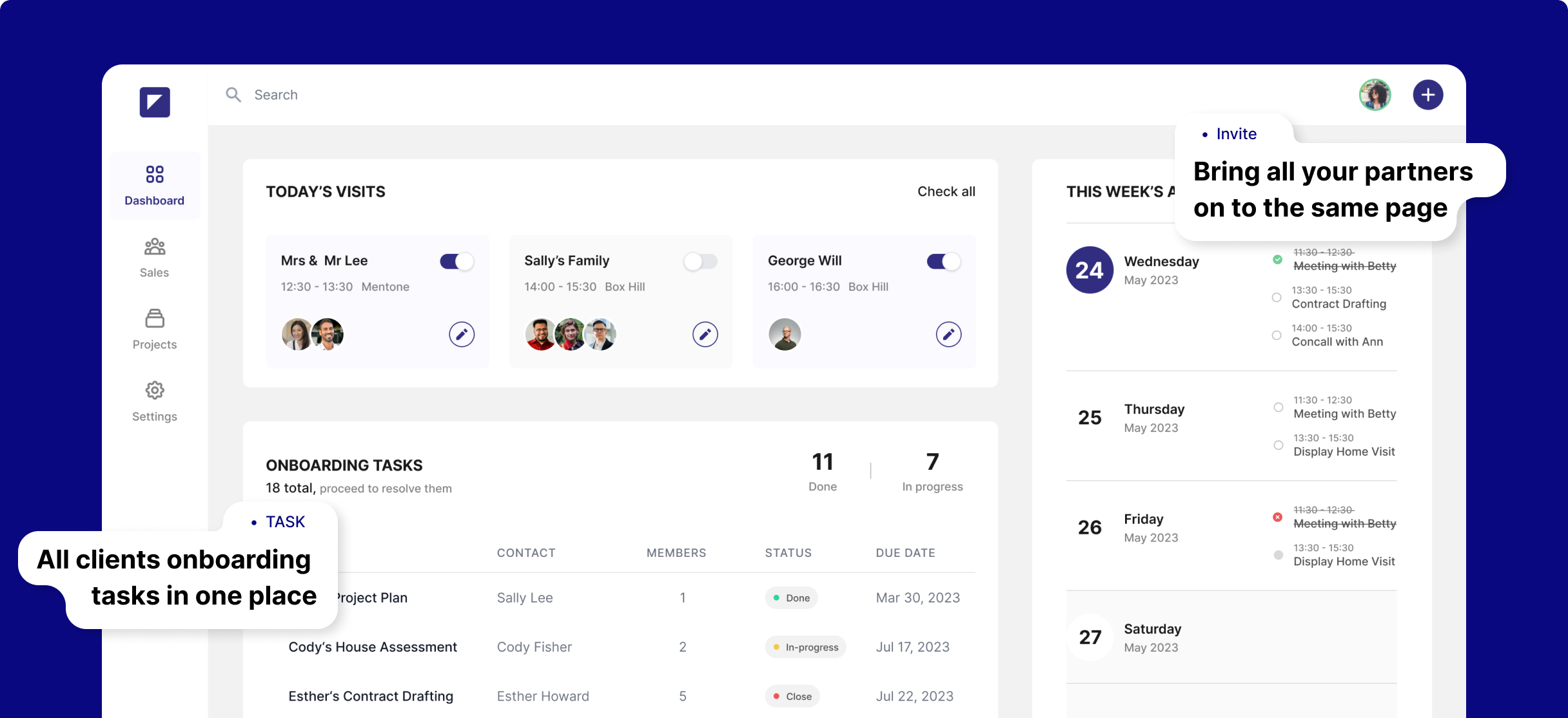
Task: Open Cody's House Assessment task
Action: point(373,646)
